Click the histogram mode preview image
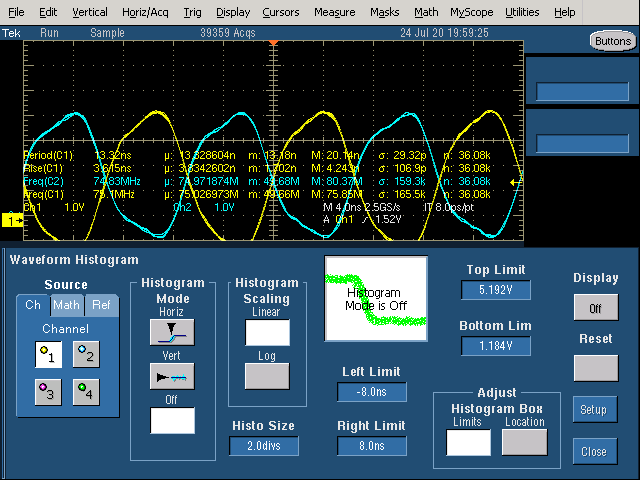The width and height of the screenshot is (640, 480). (x=376, y=298)
